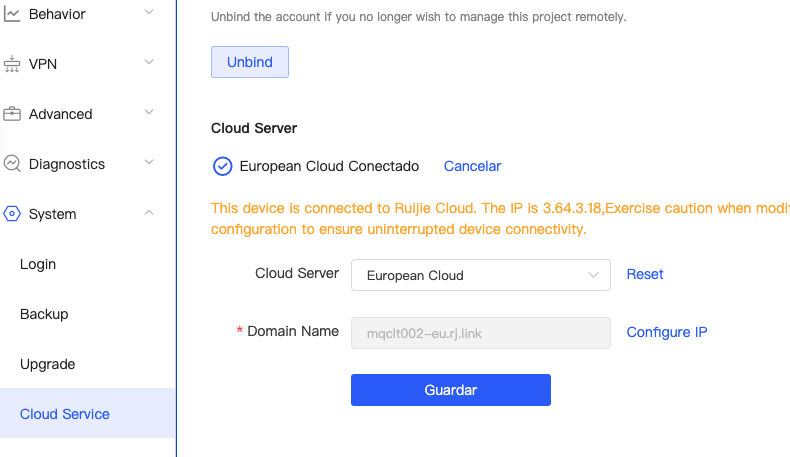Viewport: 790px width, 457px height.
Task: Click the Domain Name input field
Action: (x=480, y=333)
